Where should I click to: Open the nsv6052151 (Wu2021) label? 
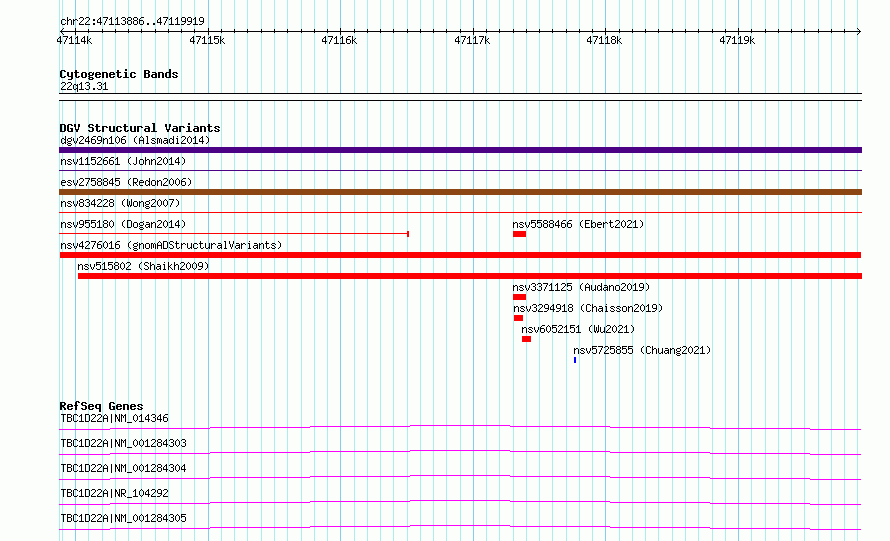[578, 329]
